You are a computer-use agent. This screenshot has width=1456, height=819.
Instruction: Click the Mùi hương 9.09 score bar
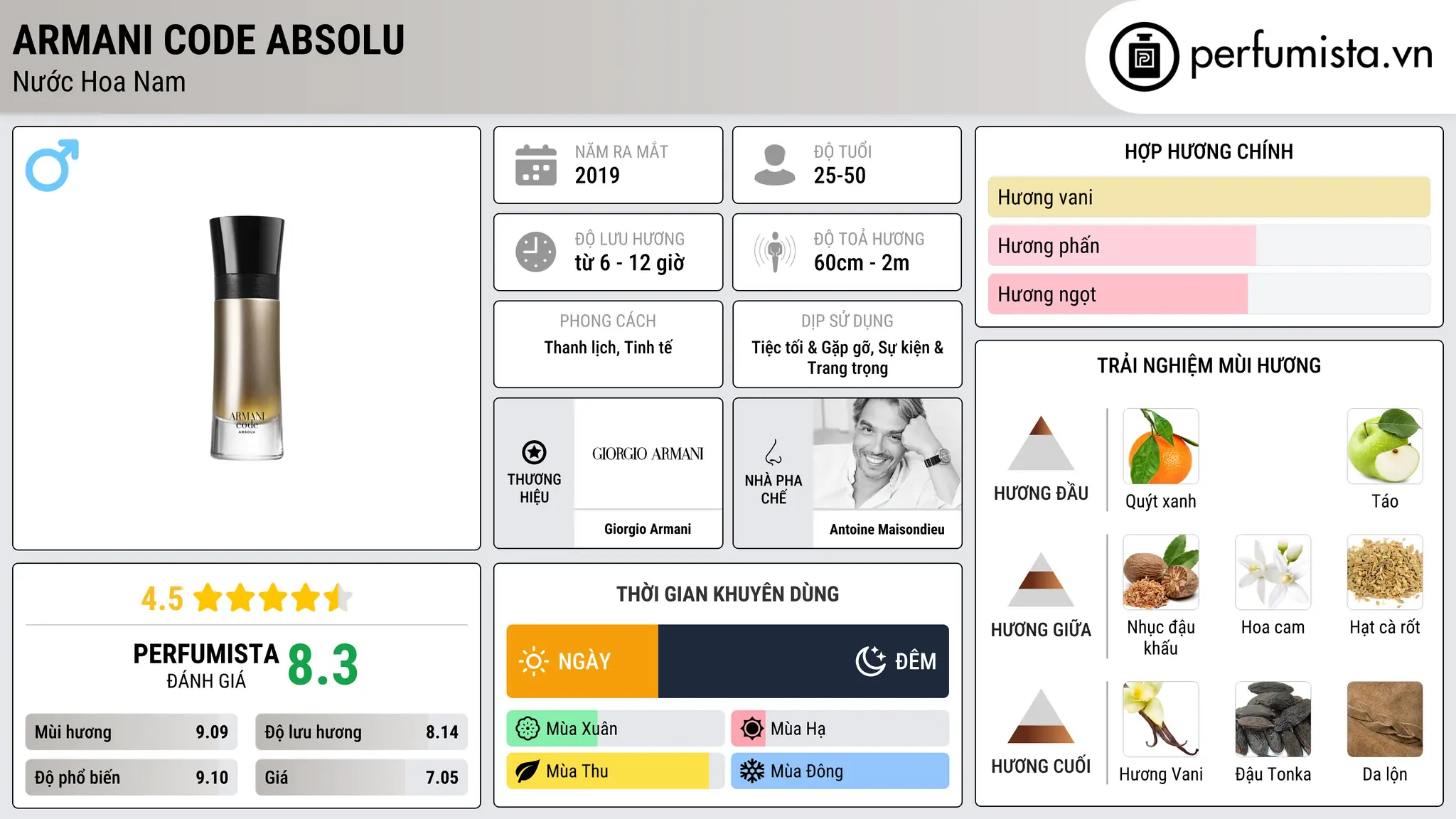(x=132, y=732)
